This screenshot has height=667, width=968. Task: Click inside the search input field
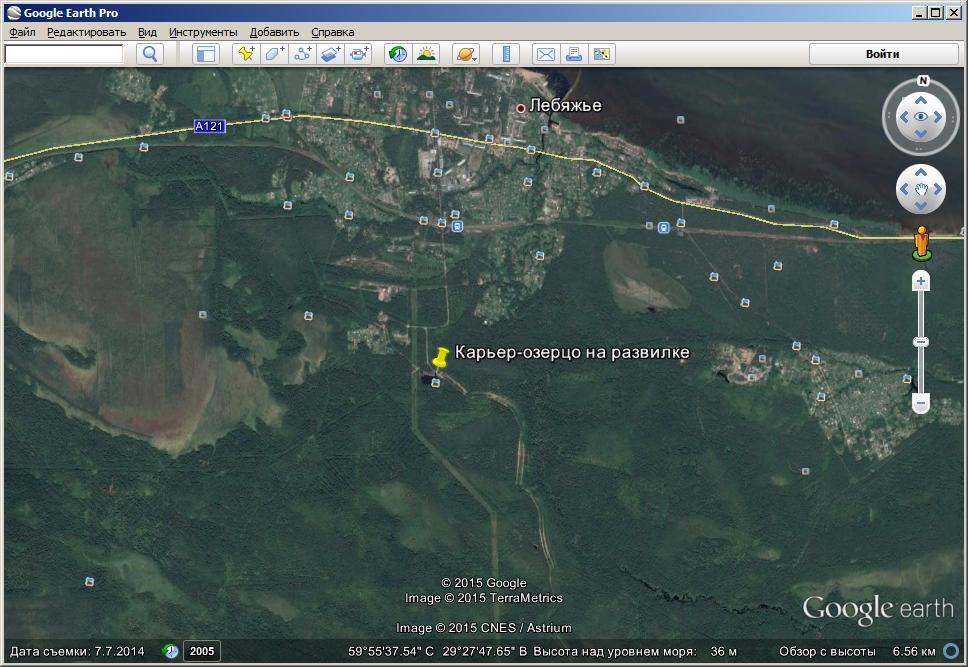point(64,54)
